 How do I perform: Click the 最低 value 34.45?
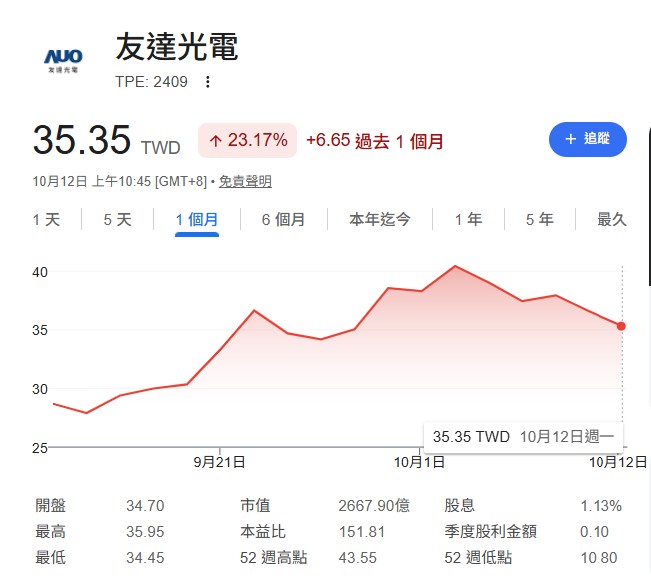click(145, 558)
